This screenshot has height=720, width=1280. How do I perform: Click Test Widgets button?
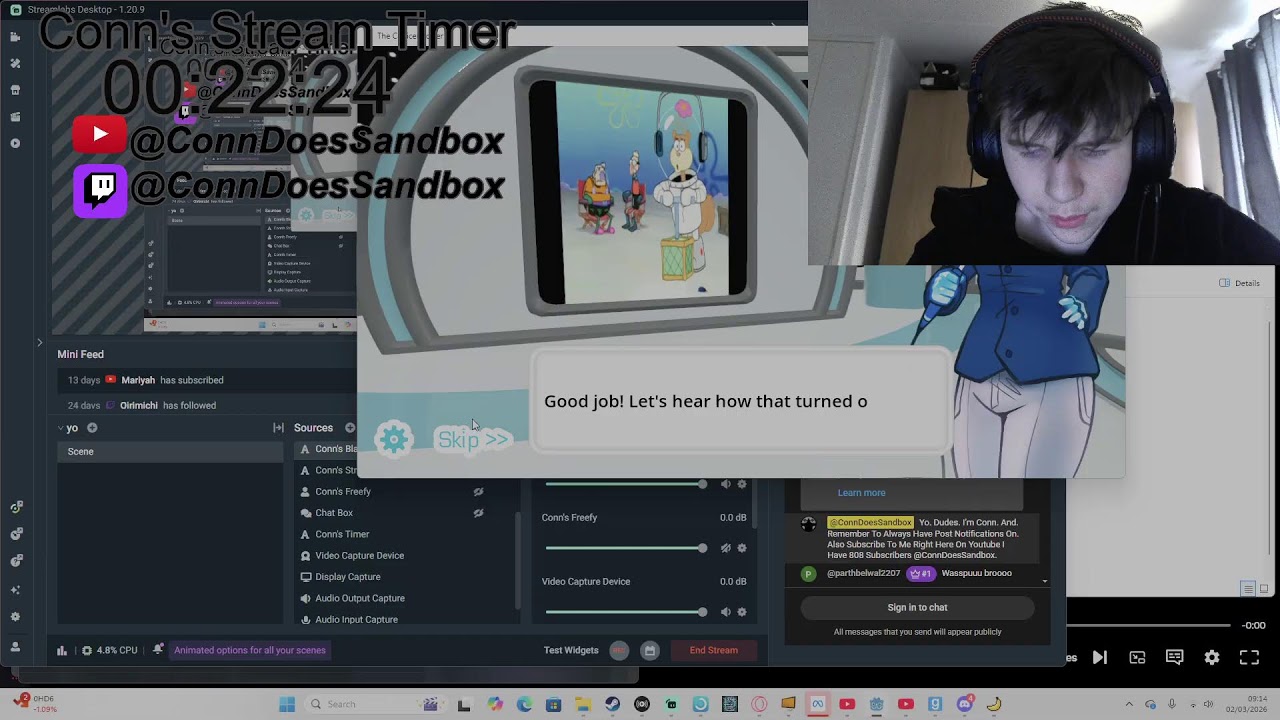(571, 650)
